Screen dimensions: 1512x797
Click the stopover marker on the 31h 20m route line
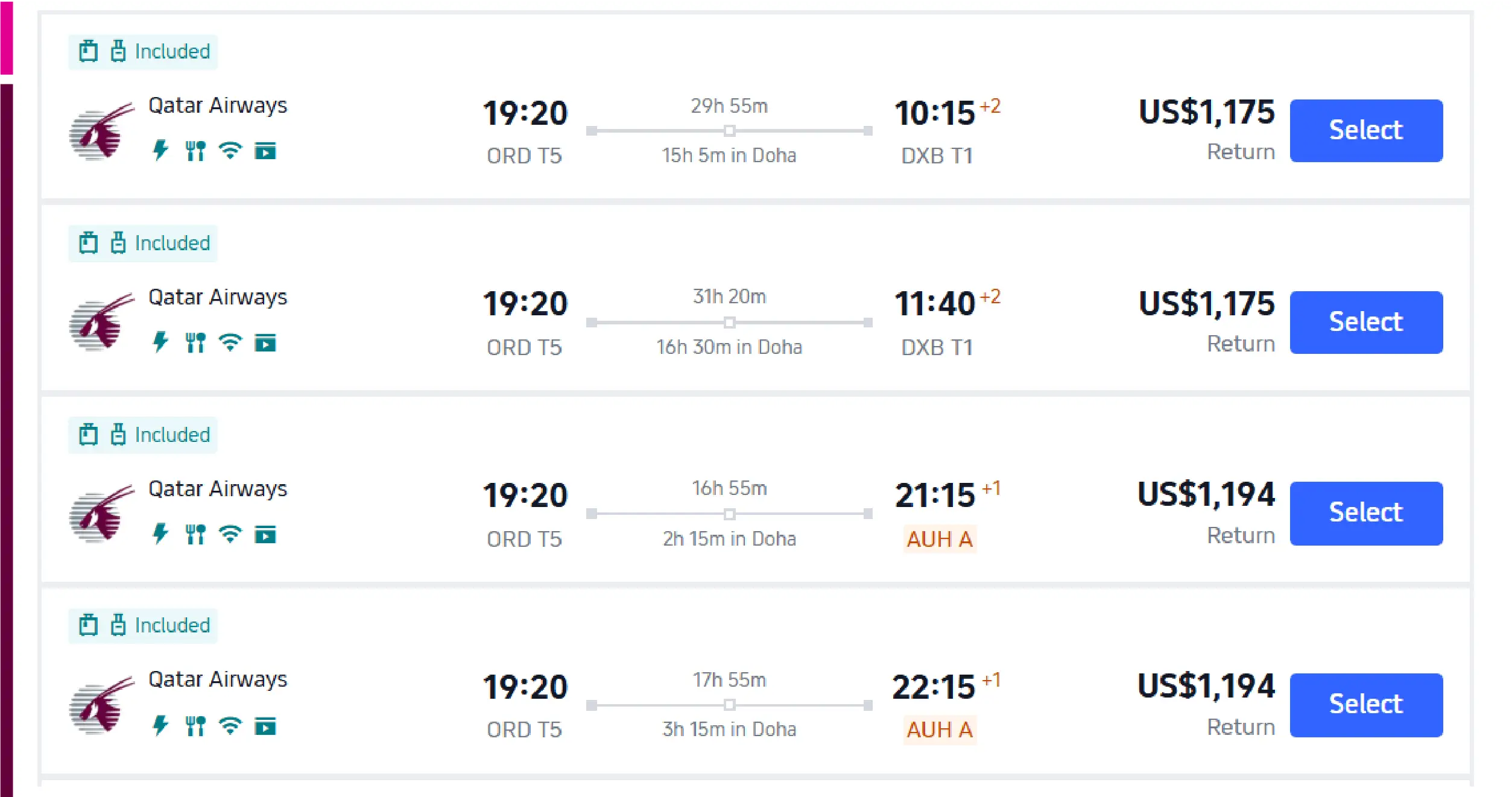coord(729,323)
